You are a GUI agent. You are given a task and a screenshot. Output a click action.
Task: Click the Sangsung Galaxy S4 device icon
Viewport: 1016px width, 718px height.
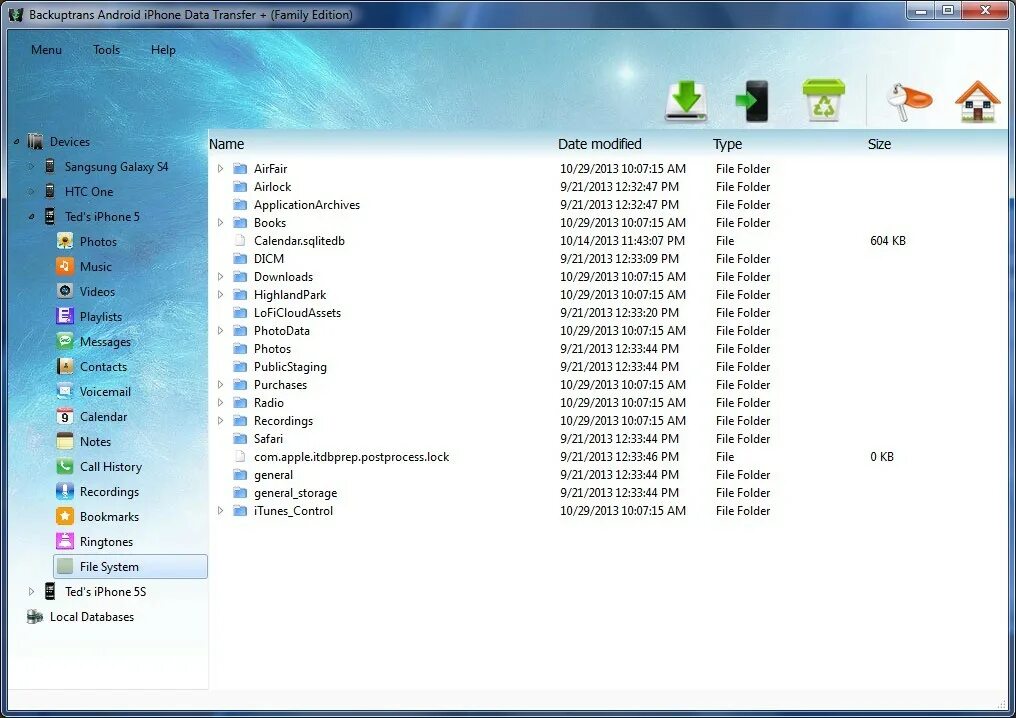point(50,167)
